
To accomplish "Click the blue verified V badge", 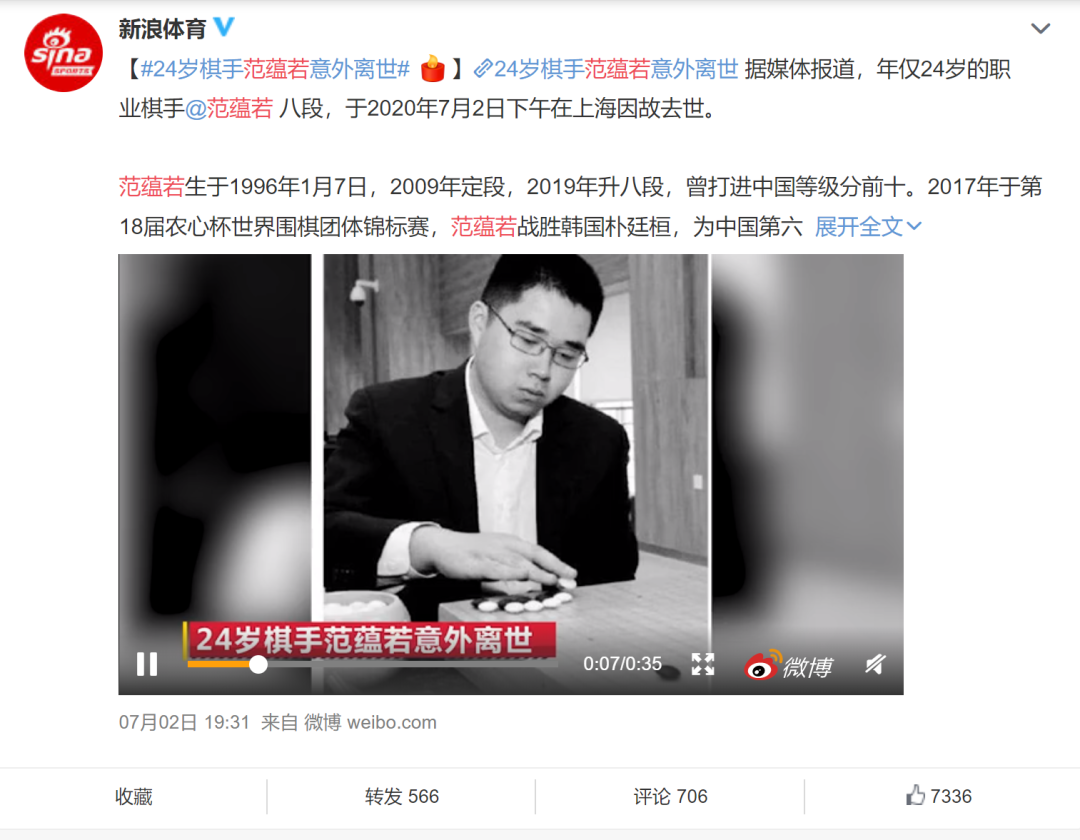I will 225,27.
